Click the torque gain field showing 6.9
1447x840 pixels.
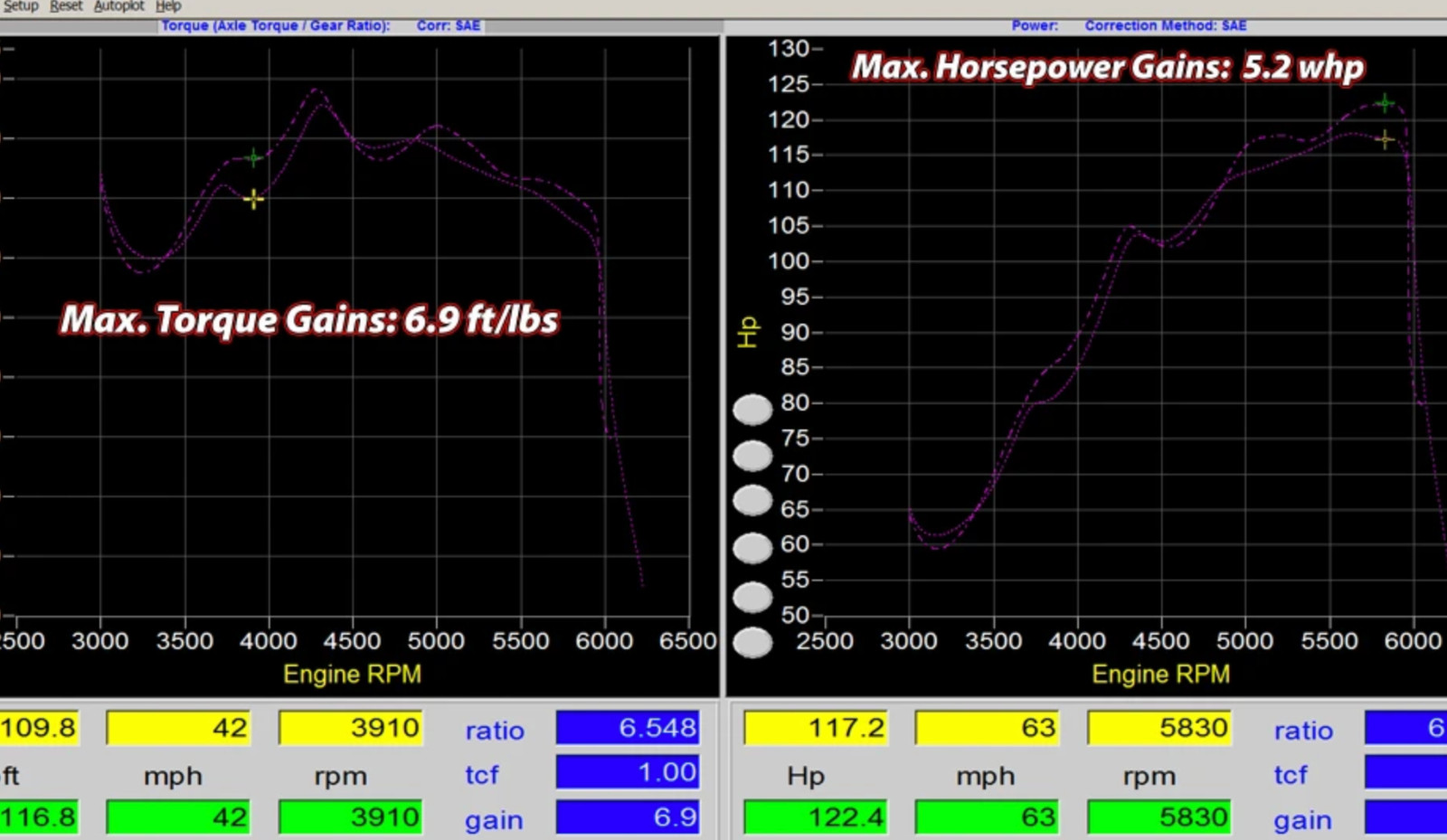point(628,817)
